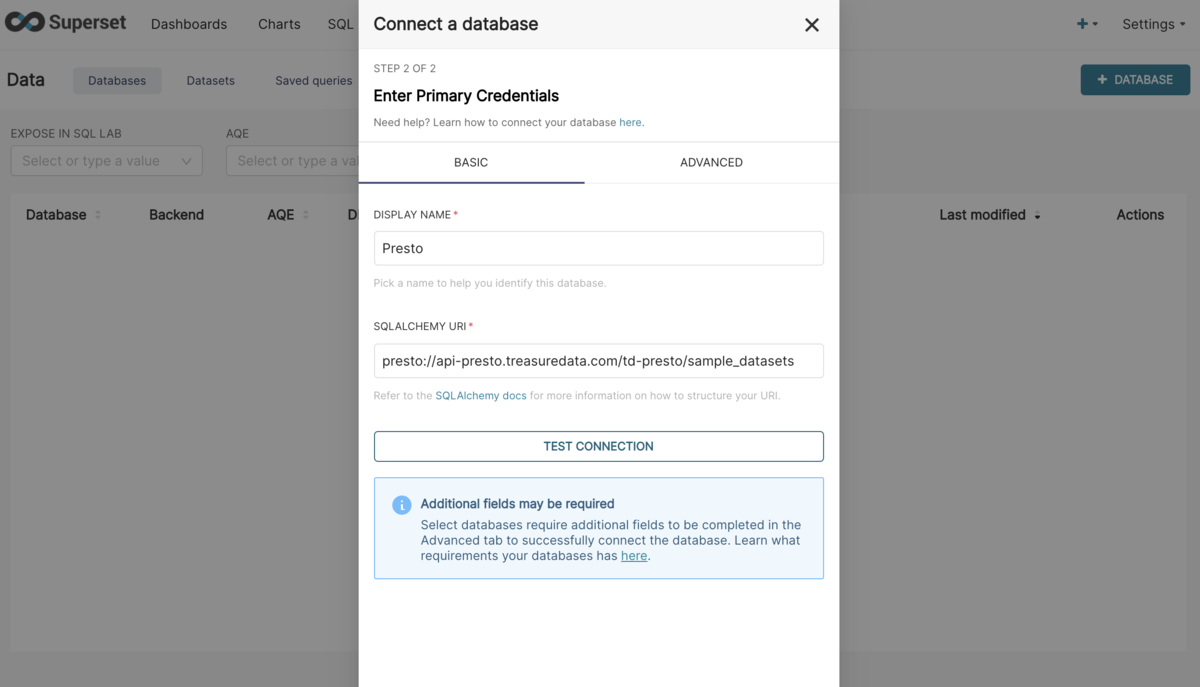
Task: Close the Connect a database dialog
Action: (x=812, y=25)
